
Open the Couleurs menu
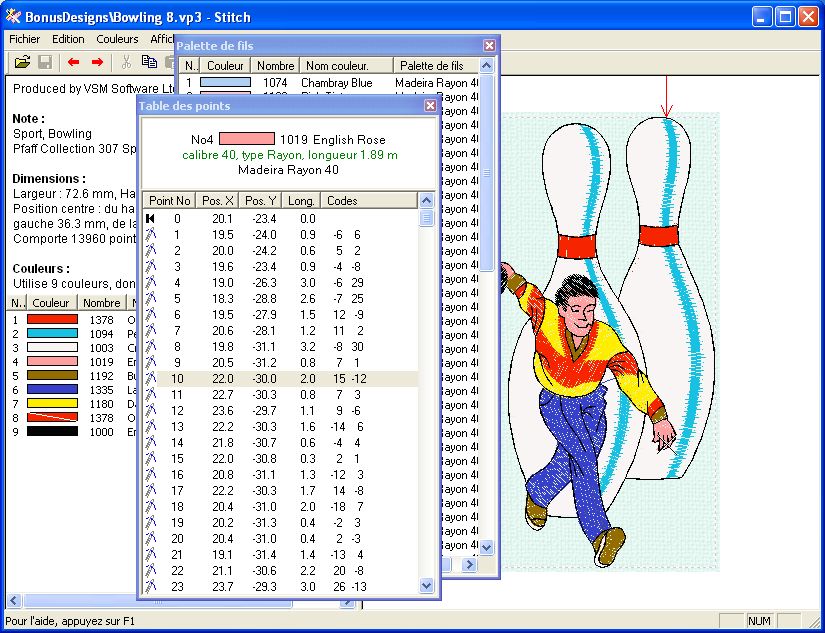pos(117,39)
